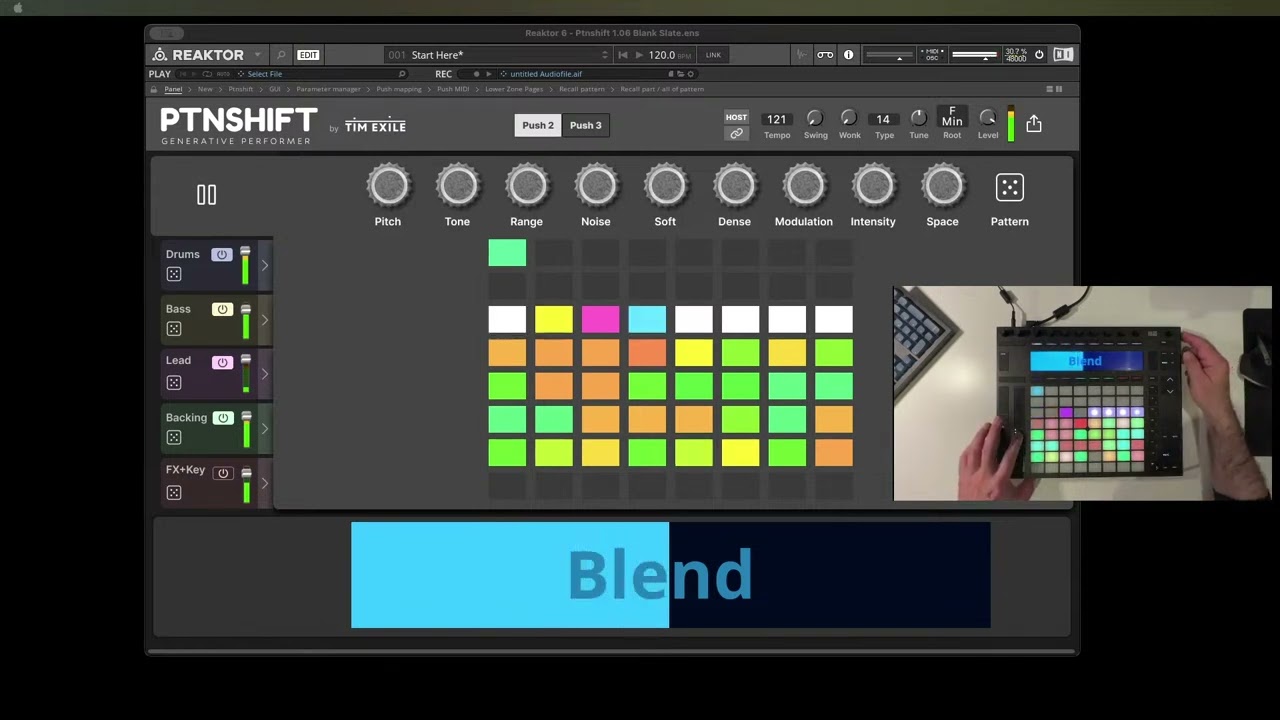This screenshot has height=720, width=1280.
Task: Expand the Backing track chevron
Action: click(265, 429)
